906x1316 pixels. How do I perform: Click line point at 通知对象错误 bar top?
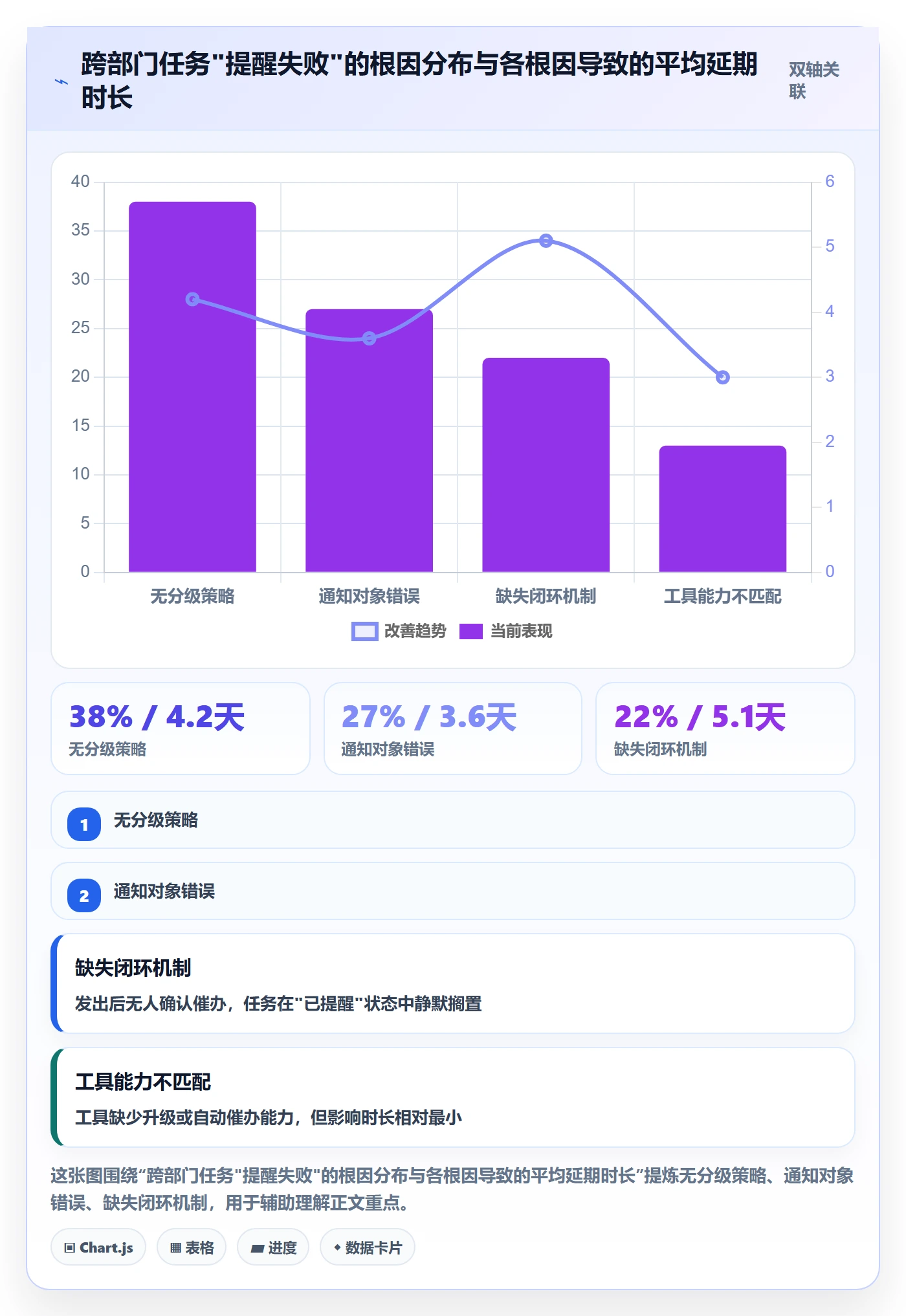[x=369, y=338]
